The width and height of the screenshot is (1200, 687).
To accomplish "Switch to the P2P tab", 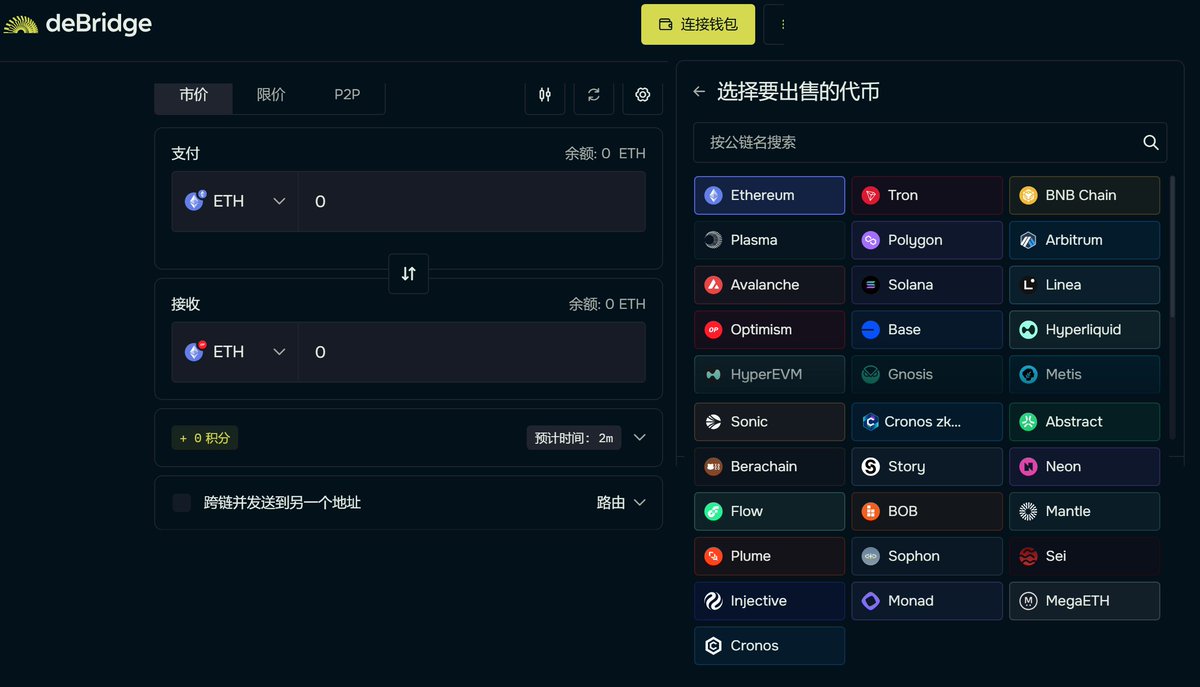I will click(x=347, y=95).
